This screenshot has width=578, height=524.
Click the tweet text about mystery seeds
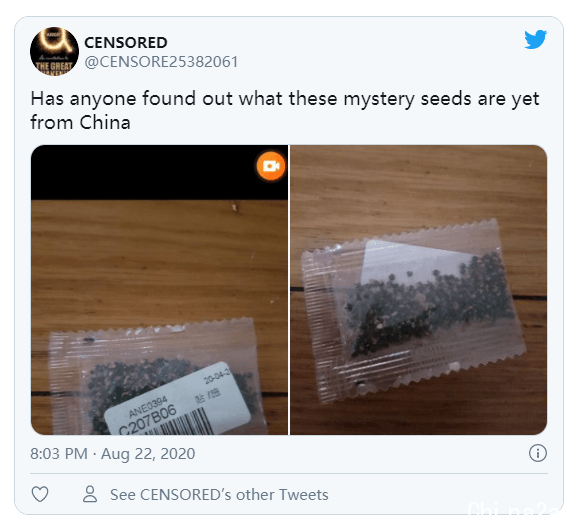[x=285, y=110]
